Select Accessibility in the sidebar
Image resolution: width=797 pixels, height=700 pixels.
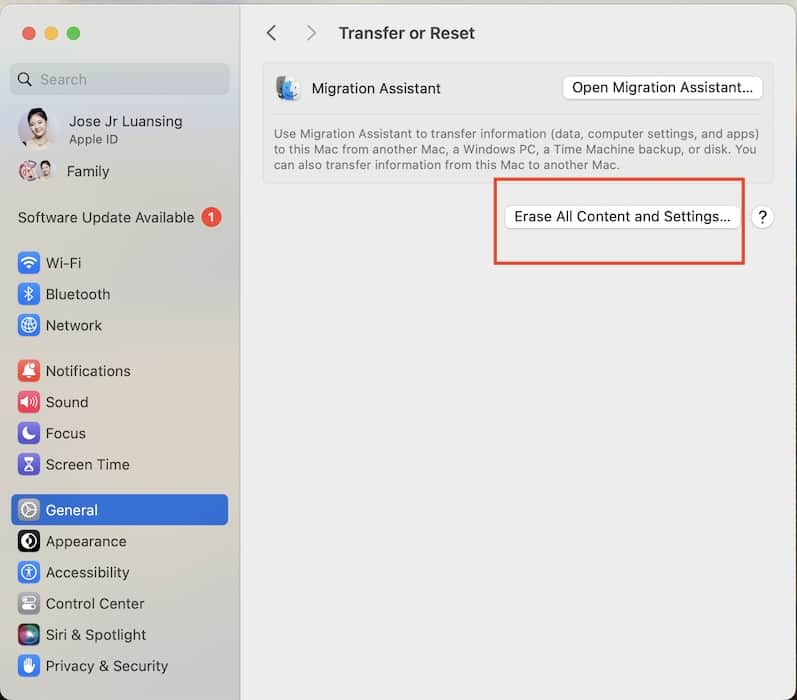[87, 573]
